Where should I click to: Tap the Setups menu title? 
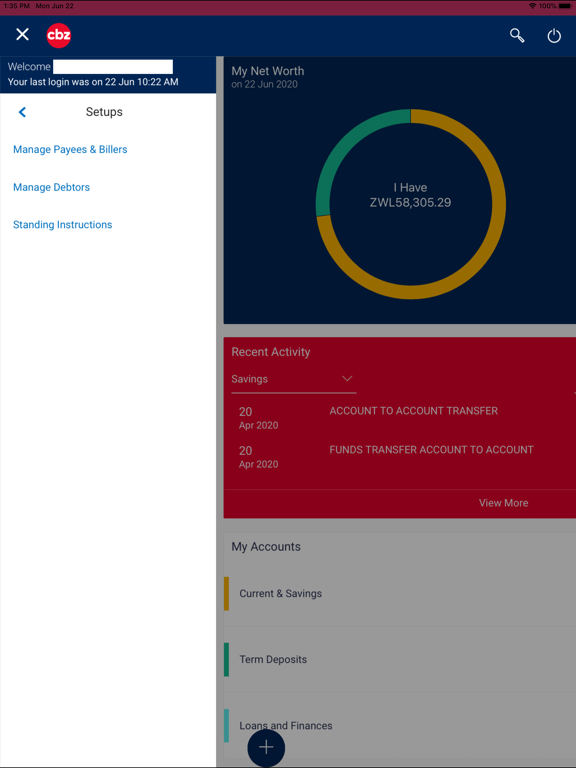pyautogui.click(x=104, y=112)
